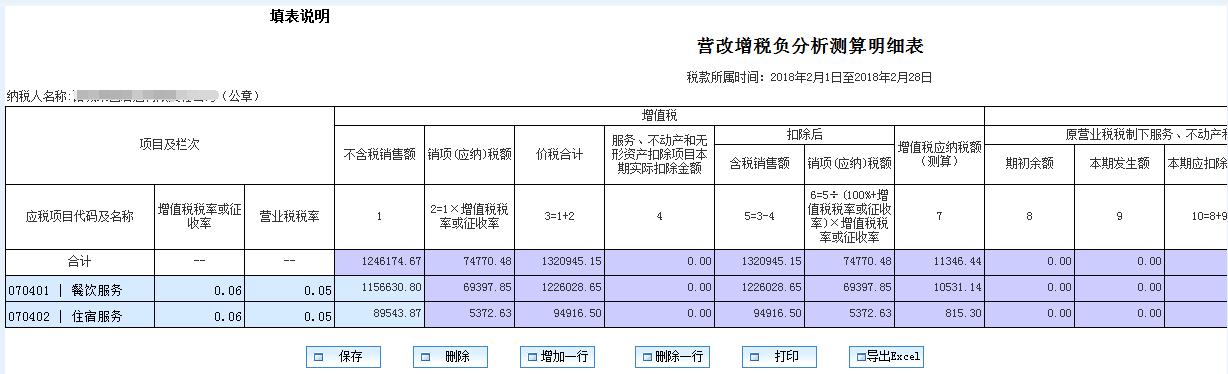Click the formula cell 3=1+2
Screen dimensions: 1228x374
click(560, 216)
